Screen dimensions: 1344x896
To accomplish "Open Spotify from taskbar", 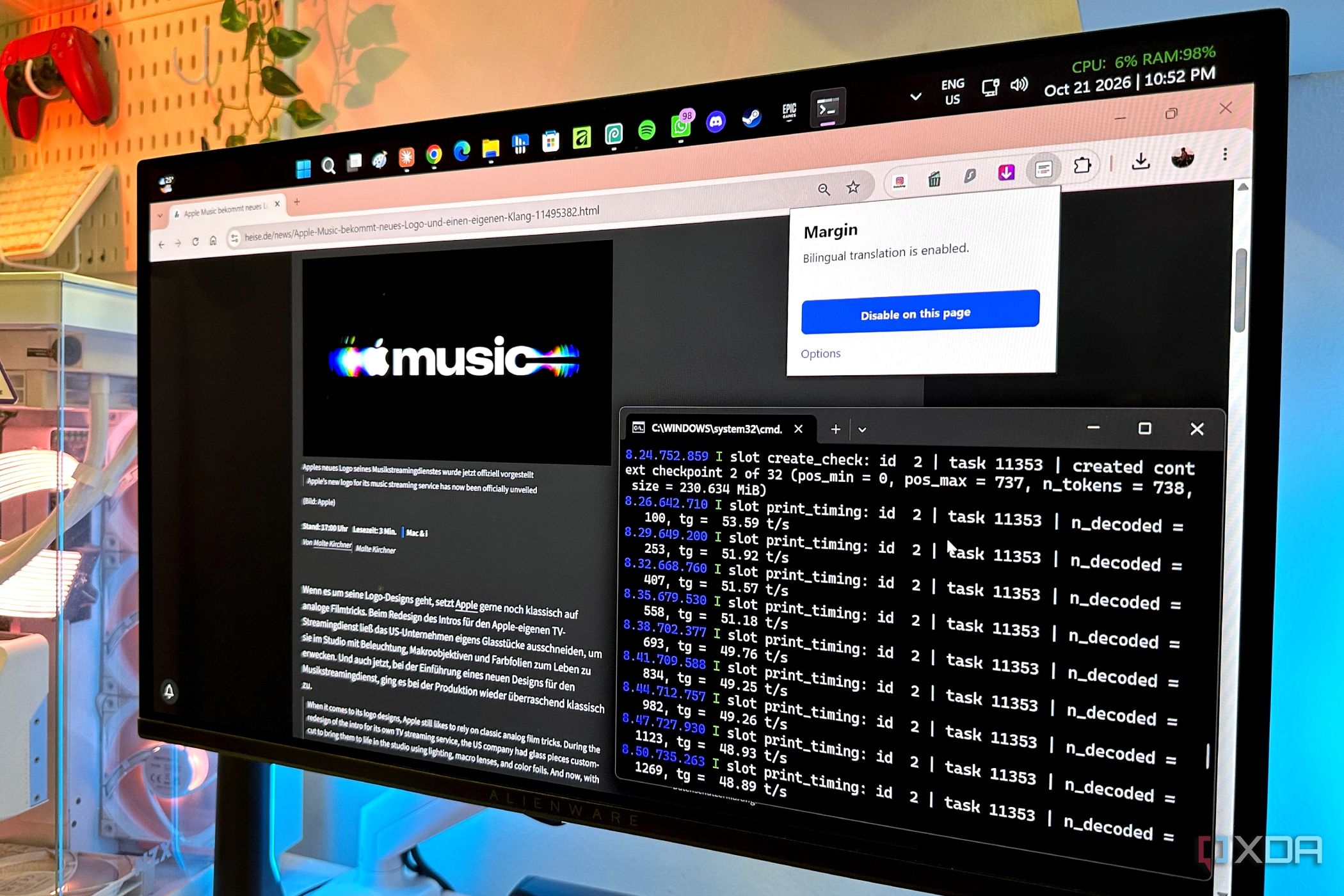I will tap(647, 131).
